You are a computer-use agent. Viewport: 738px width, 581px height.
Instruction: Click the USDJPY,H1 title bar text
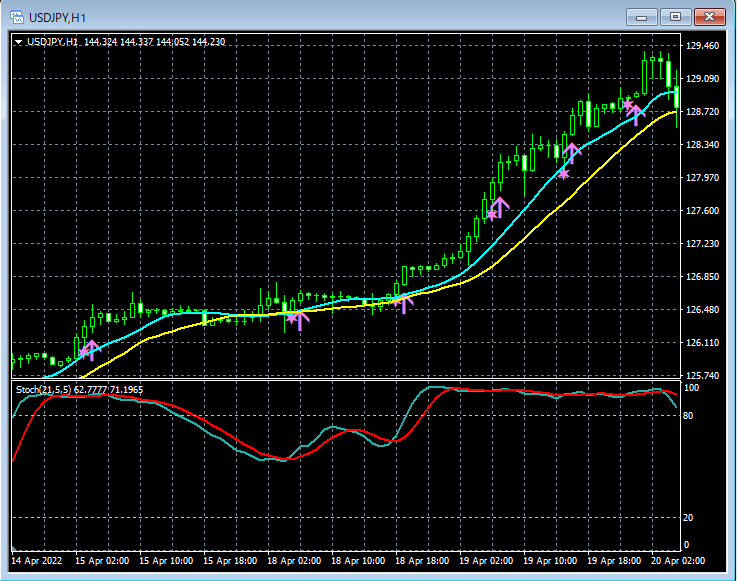click(x=57, y=18)
